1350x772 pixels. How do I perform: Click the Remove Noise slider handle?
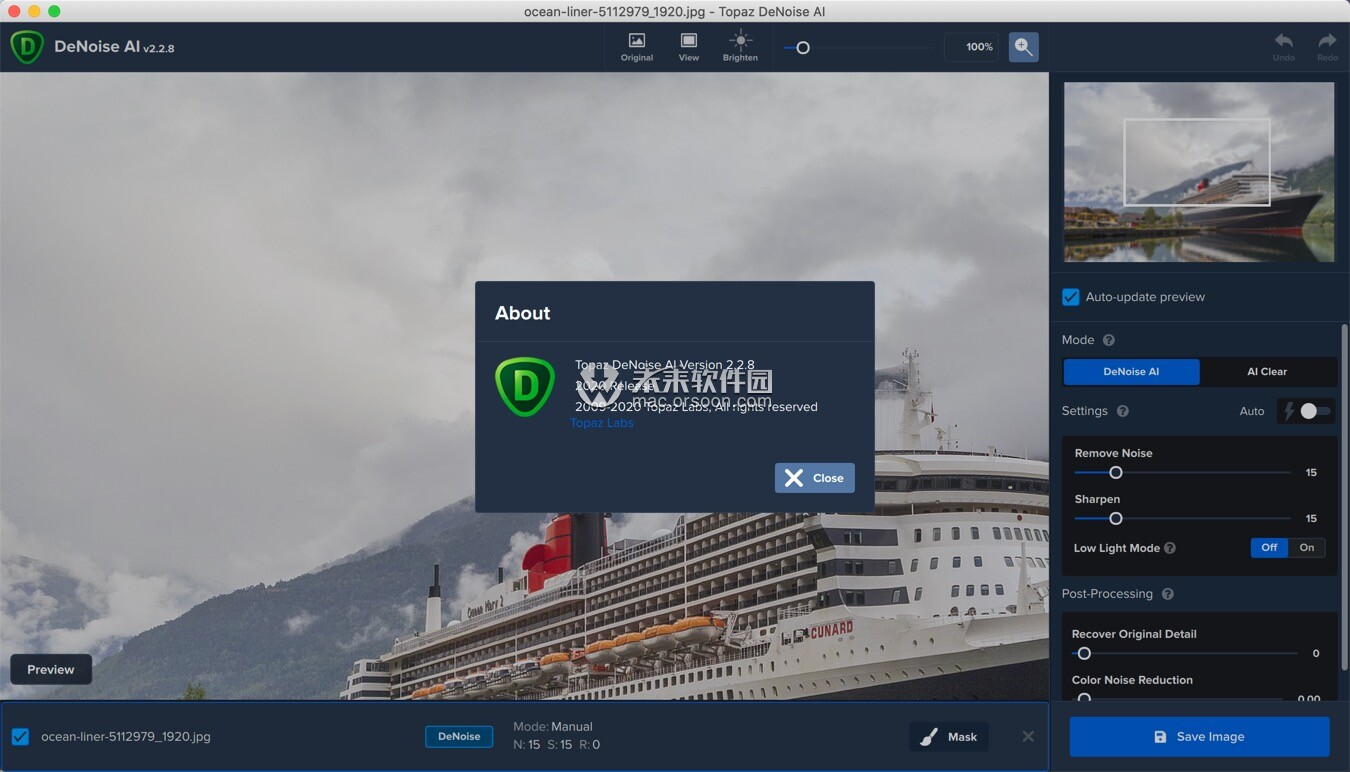tap(1116, 473)
